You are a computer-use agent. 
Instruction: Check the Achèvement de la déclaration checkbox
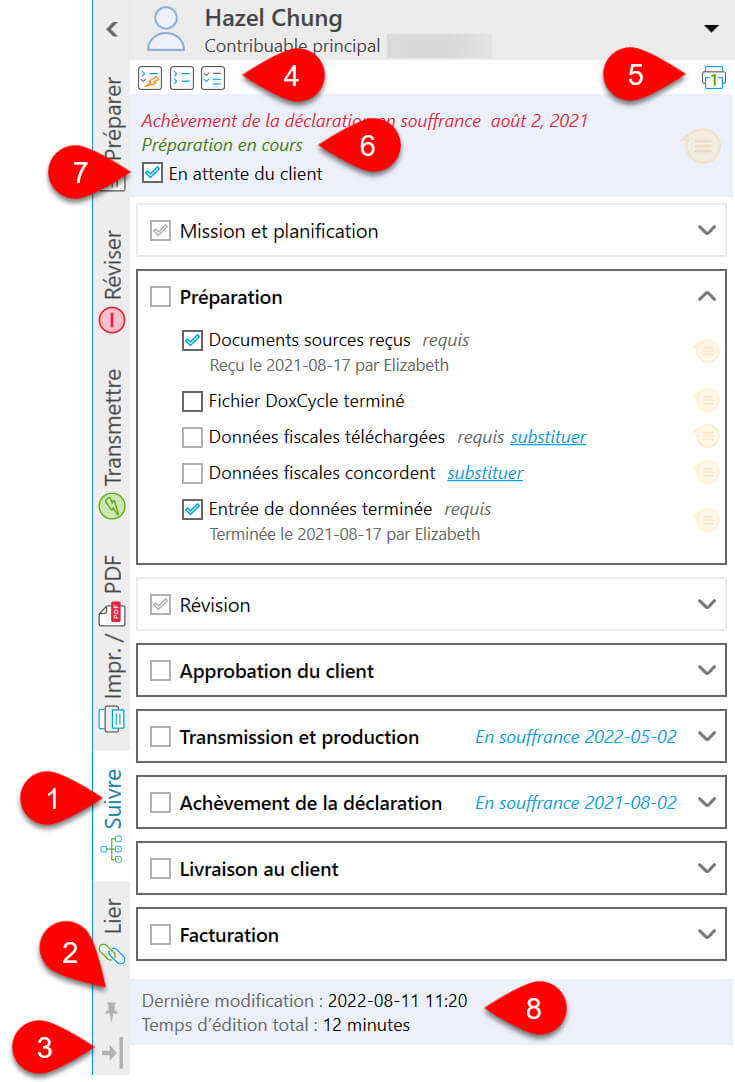pos(160,803)
